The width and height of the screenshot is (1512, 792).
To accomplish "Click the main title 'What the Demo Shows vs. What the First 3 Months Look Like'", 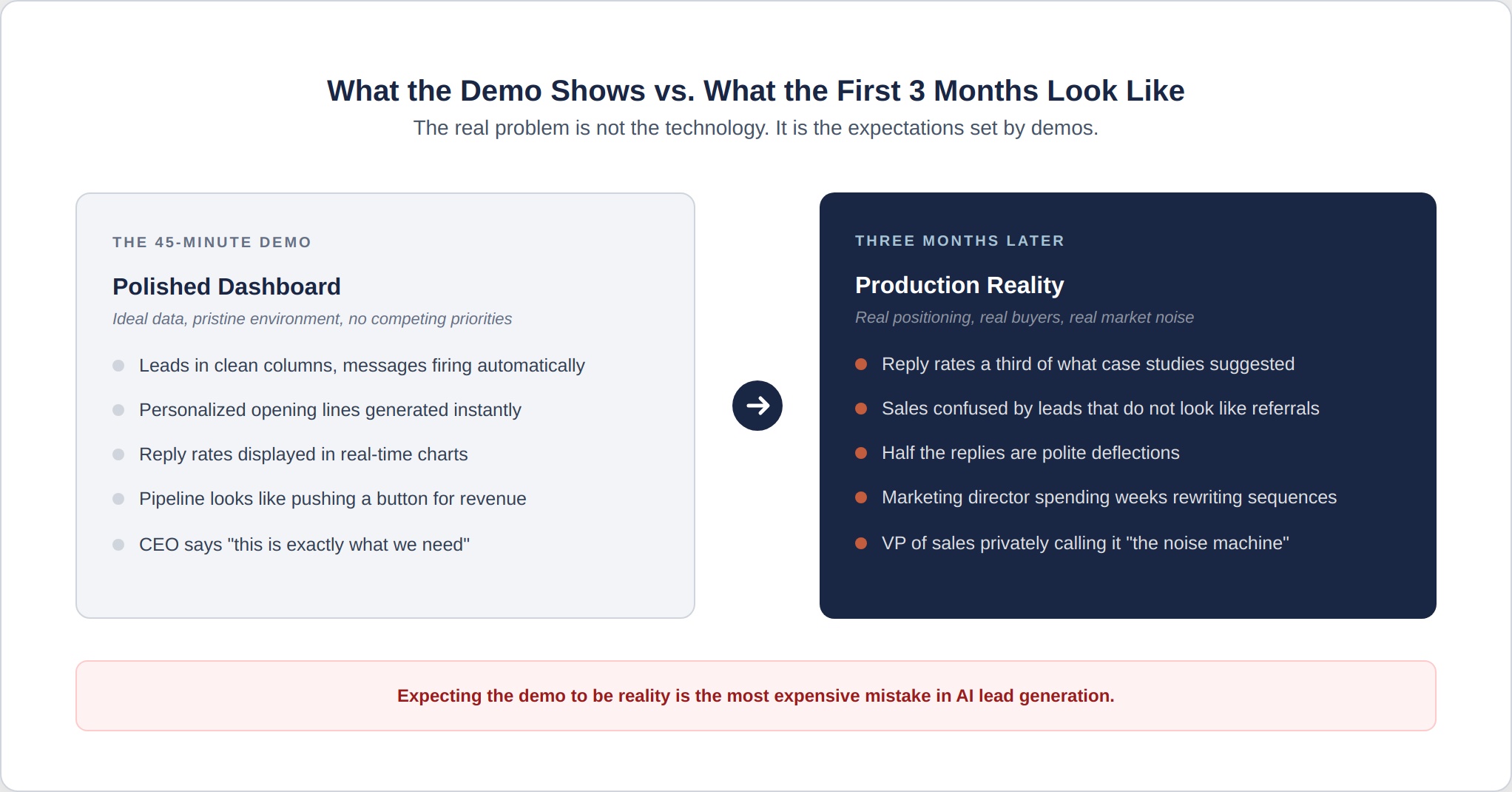I will click(755, 90).
